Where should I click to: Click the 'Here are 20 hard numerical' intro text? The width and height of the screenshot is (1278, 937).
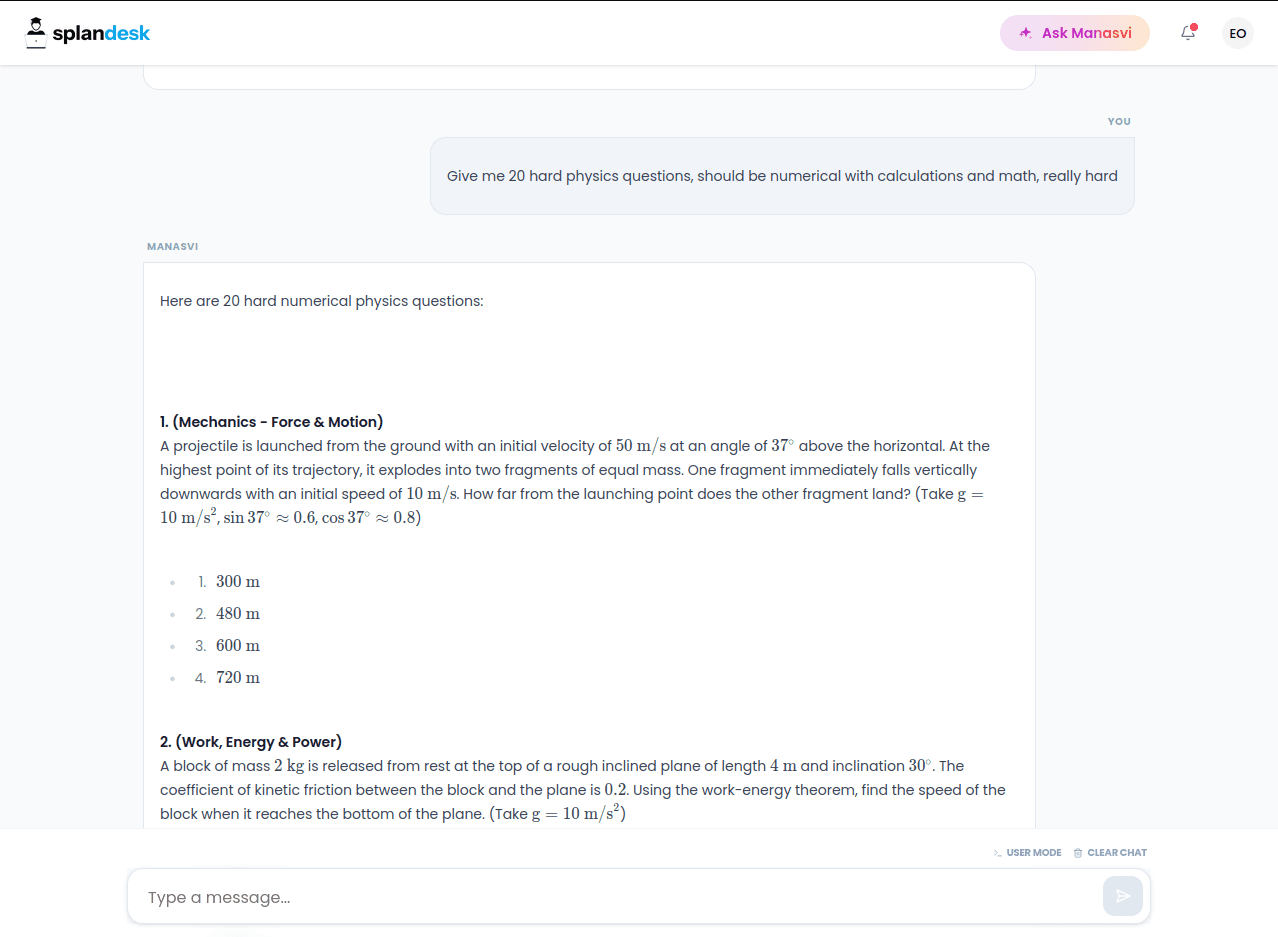pos(321,301)
